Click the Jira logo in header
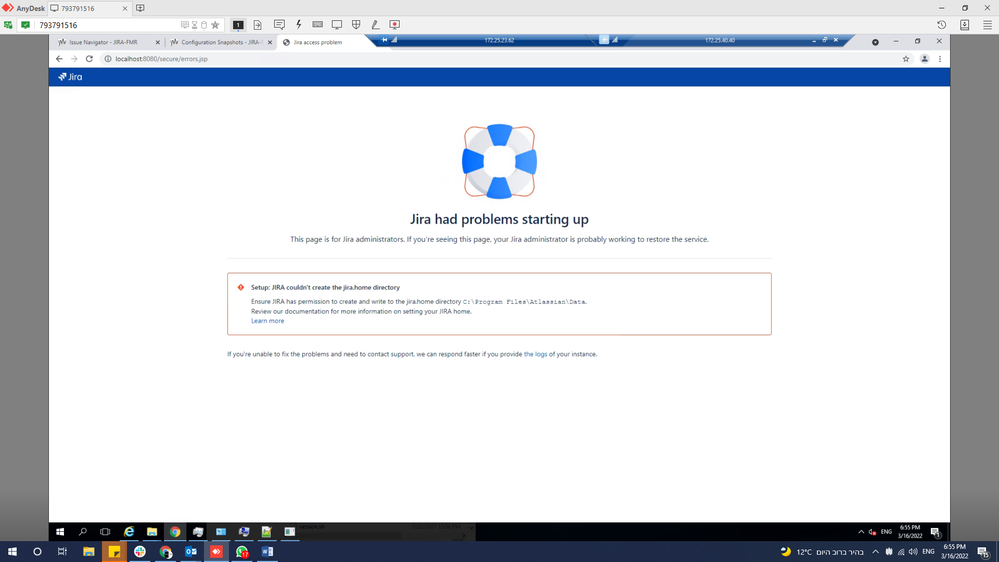Viewport: 999px width, 562px height. [70, 76]
